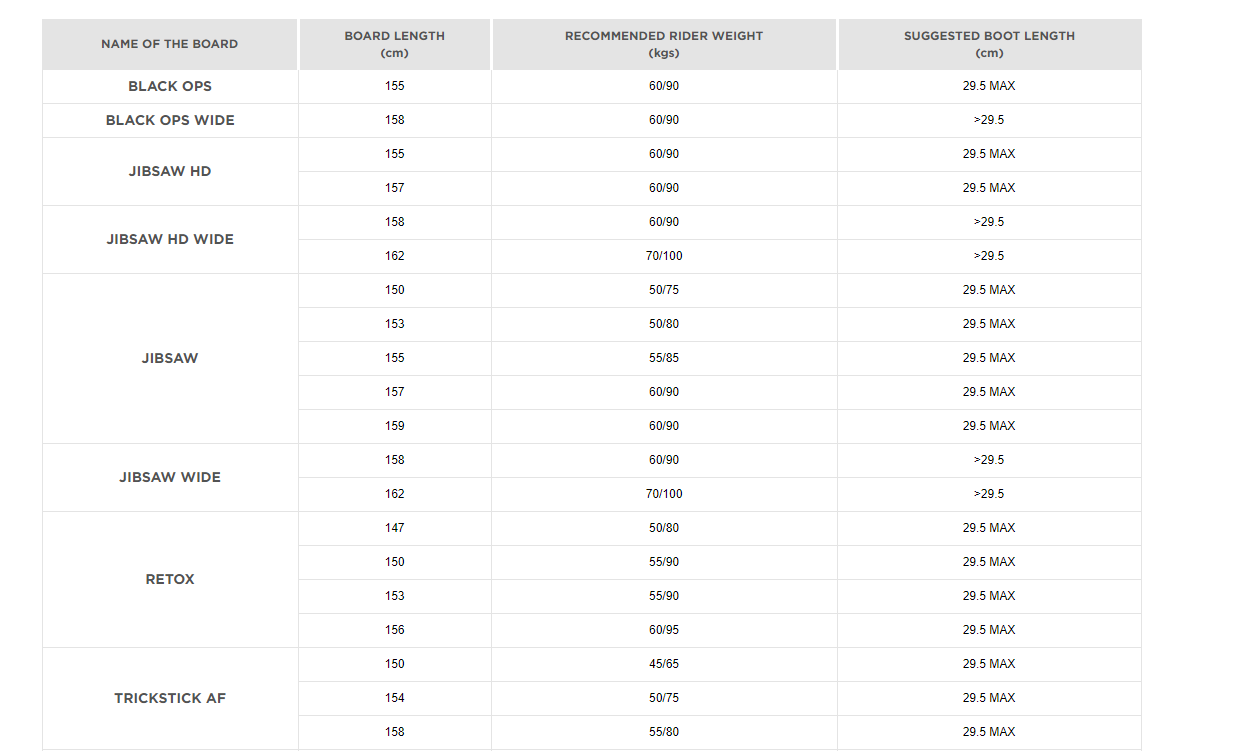This screenshot has height=751, width=1258.
Task: Click the 55/80 rider weight value
Action: coord(664,732)
